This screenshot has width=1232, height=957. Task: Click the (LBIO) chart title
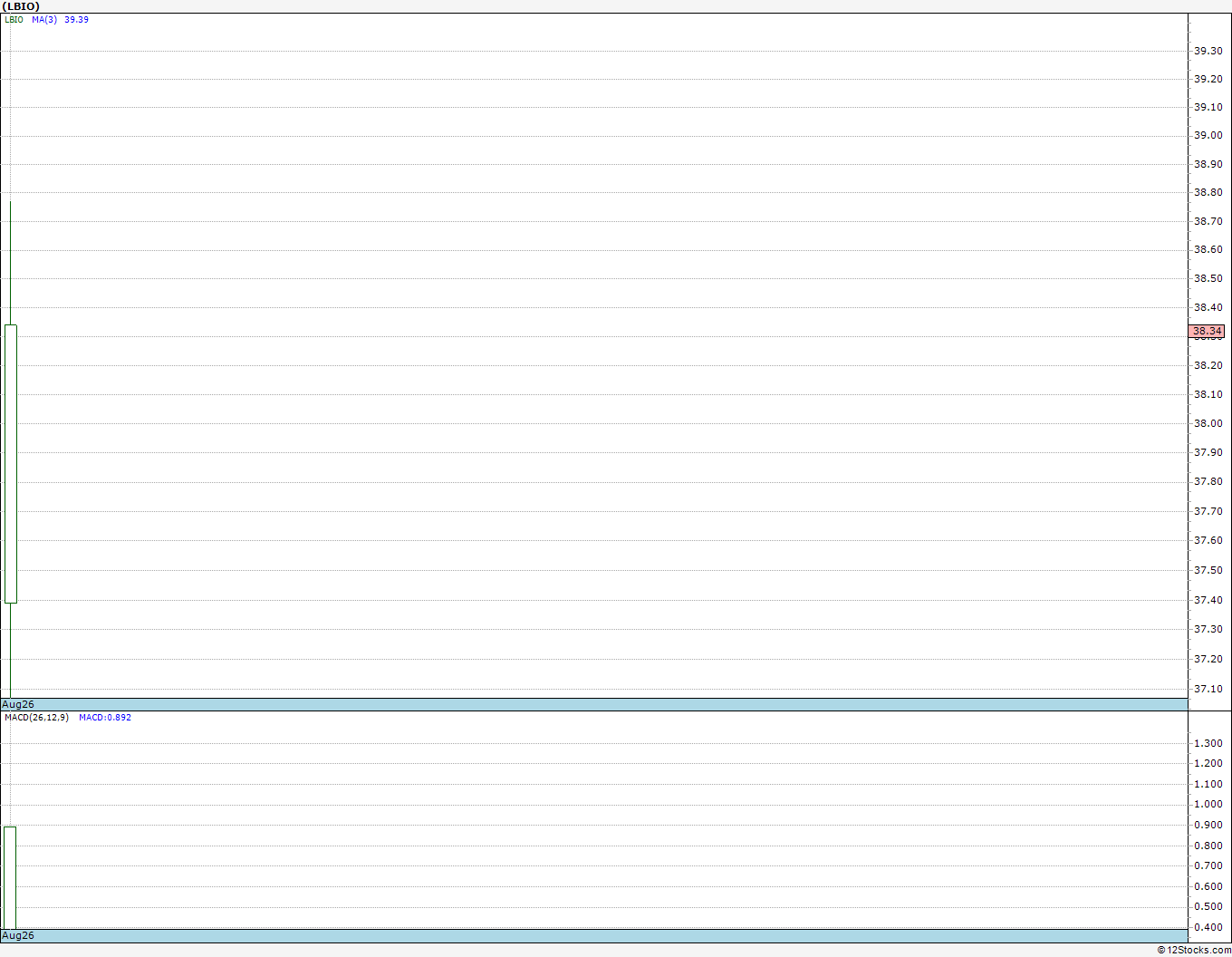21,6
